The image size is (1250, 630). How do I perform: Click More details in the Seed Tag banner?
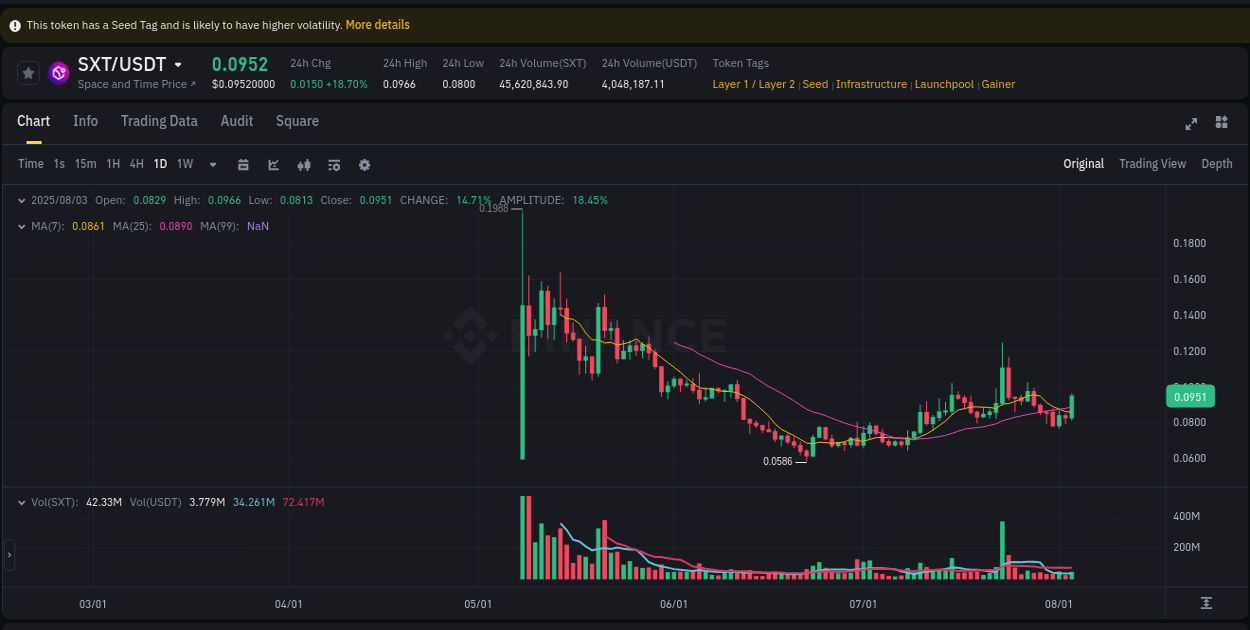(377, 24)
